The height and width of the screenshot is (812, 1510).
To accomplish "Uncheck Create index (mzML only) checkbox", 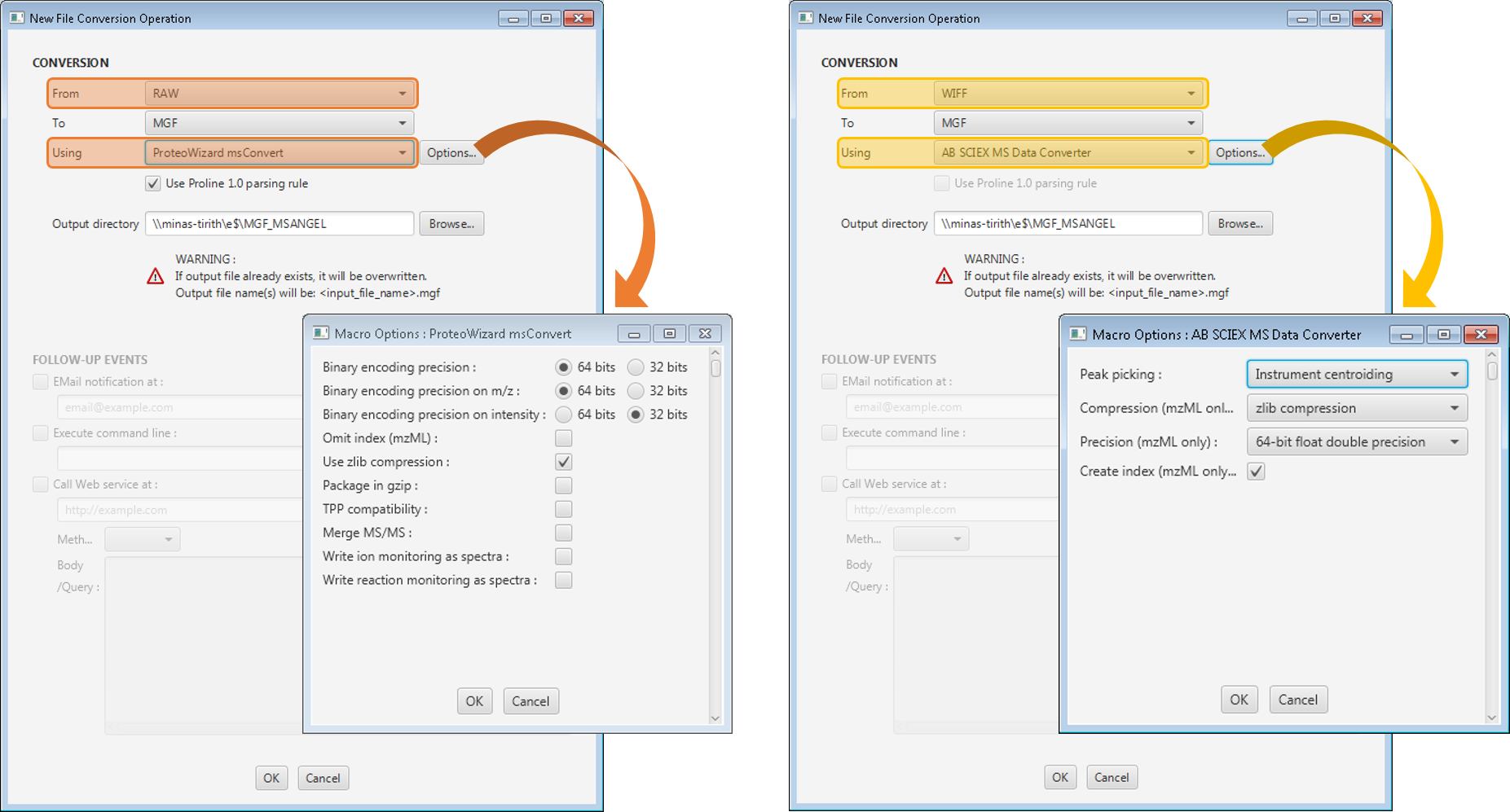I will coord(1256,472).
